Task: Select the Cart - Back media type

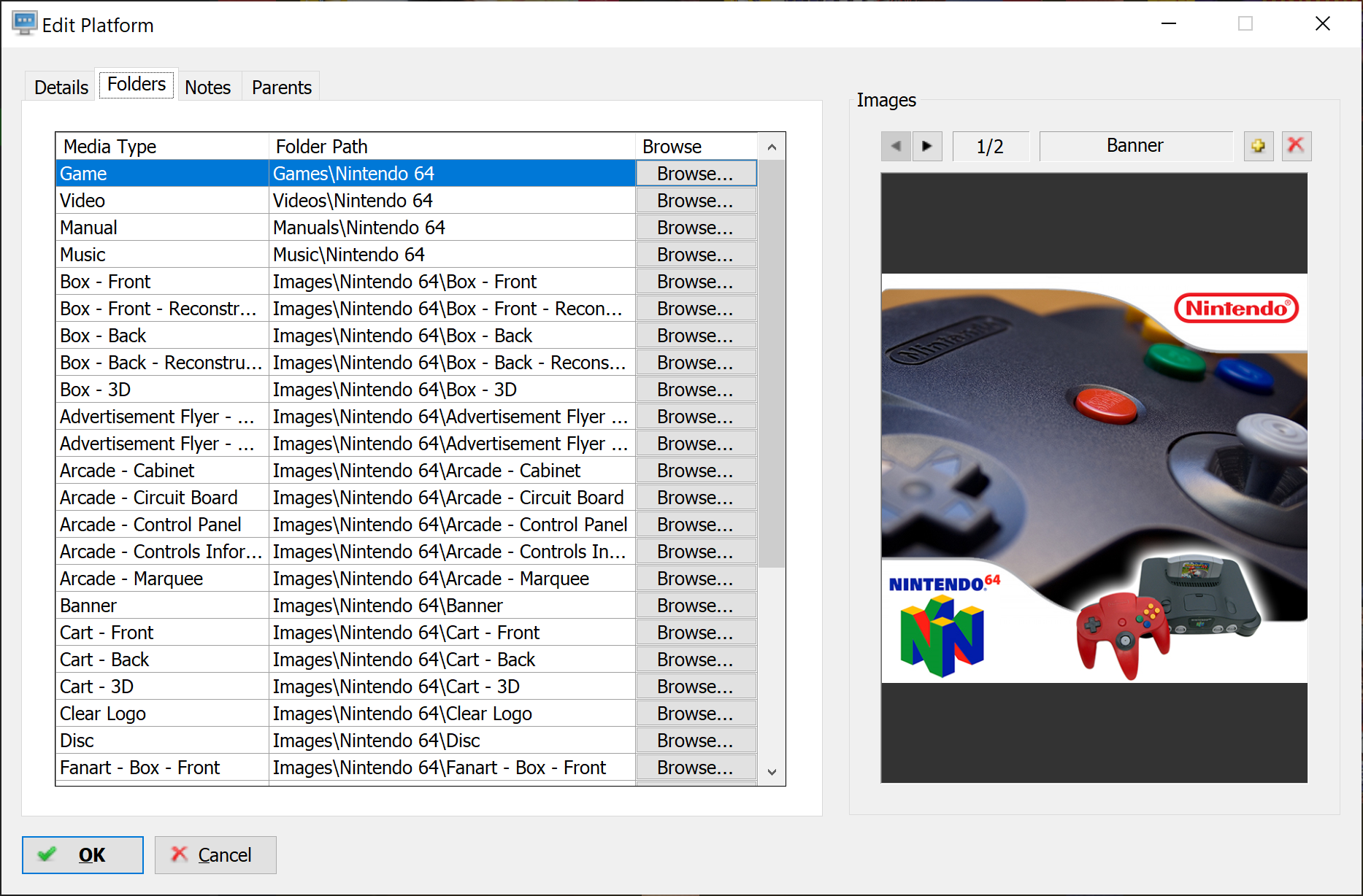Action: (162, 660)
